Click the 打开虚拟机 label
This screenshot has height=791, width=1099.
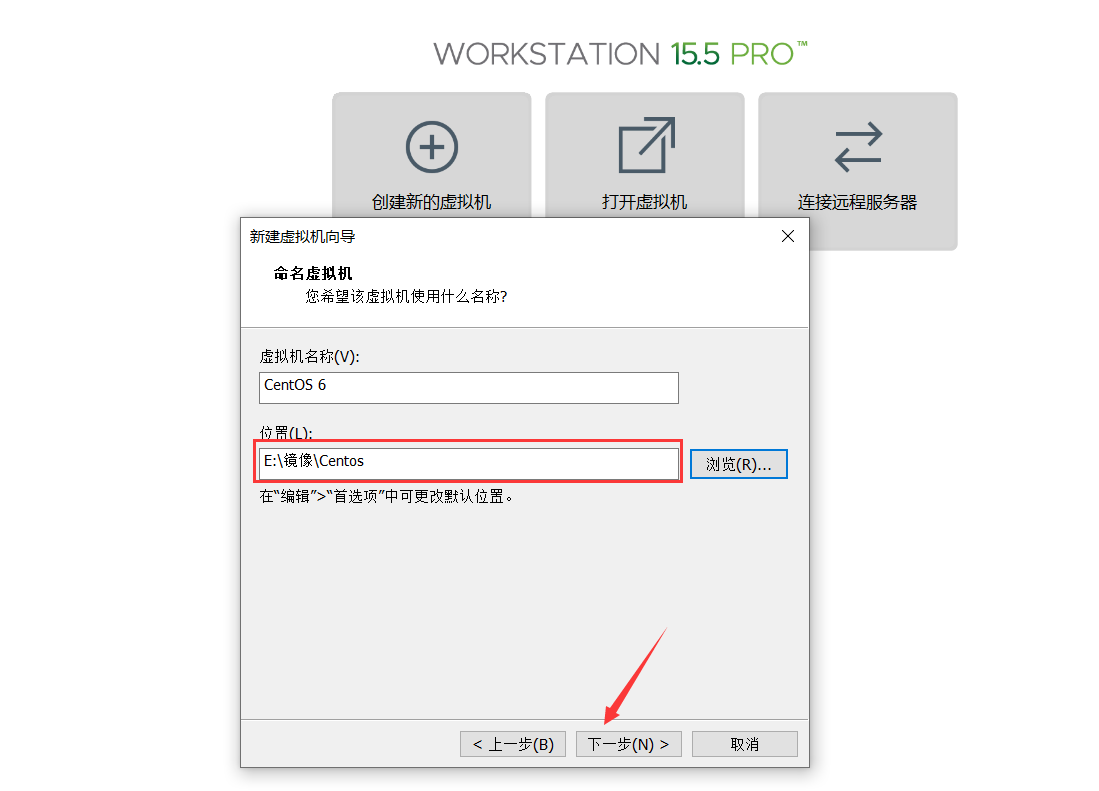pos(644,202)
